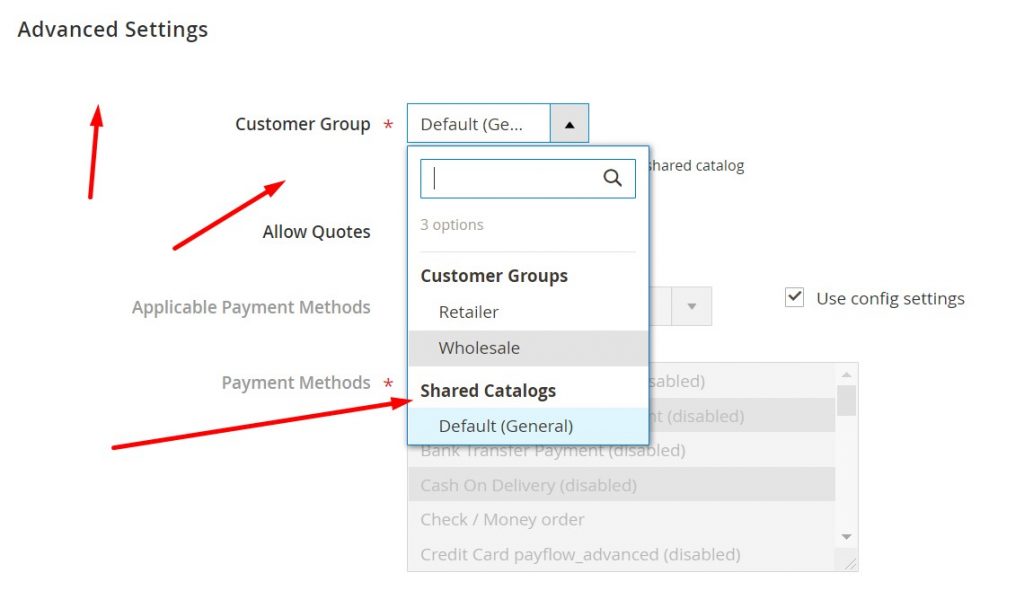This screenshot has height=599, width=1024.
Task: Click the Allow Quotes field label
Action: pos(316,231)
